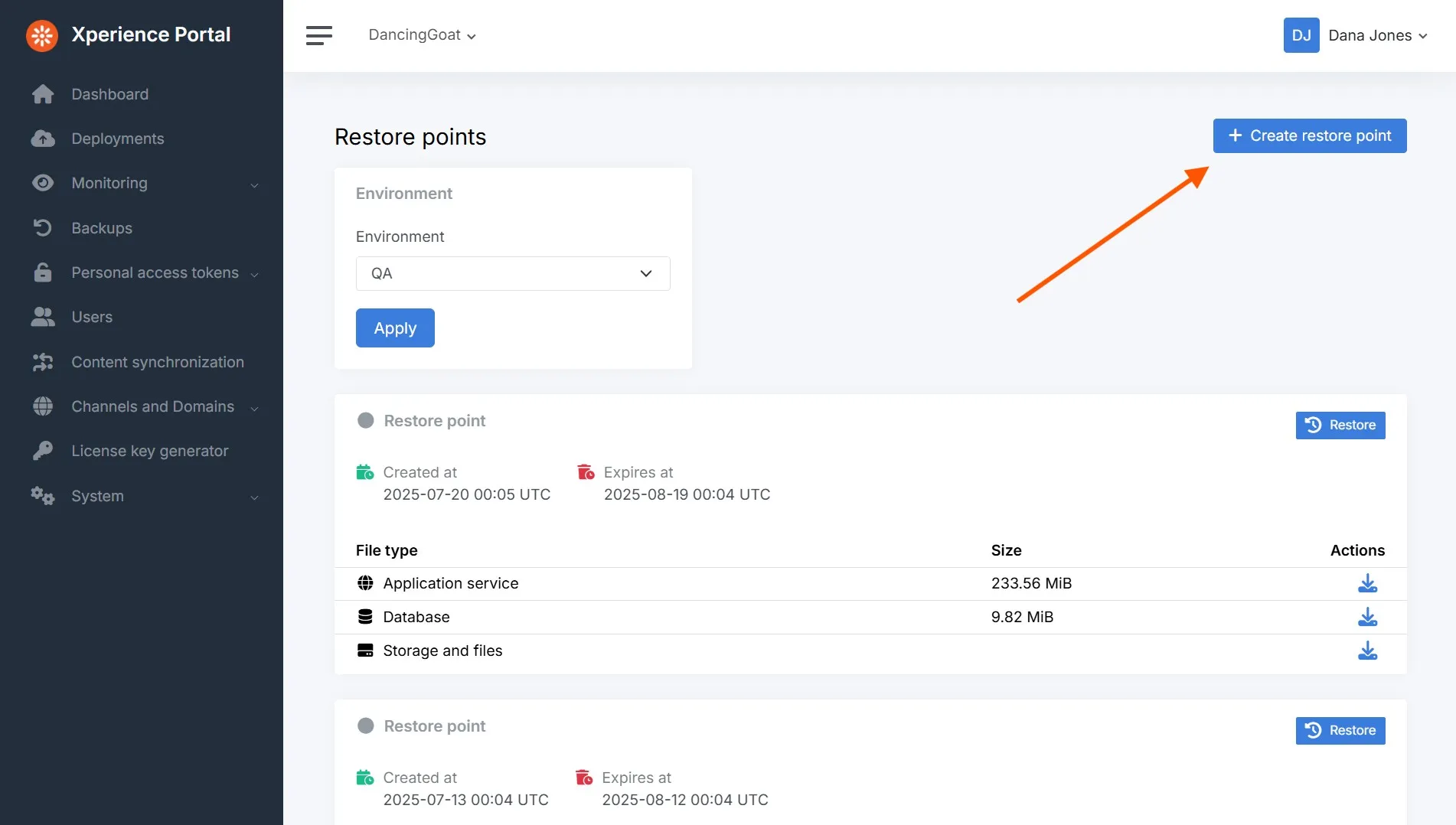Image resolution: width=1456 pixels, height=825 pixels.
Task: Toggle the hamburger sidebar menu icon
Action: pyautogui.click(x=319, y=35)
